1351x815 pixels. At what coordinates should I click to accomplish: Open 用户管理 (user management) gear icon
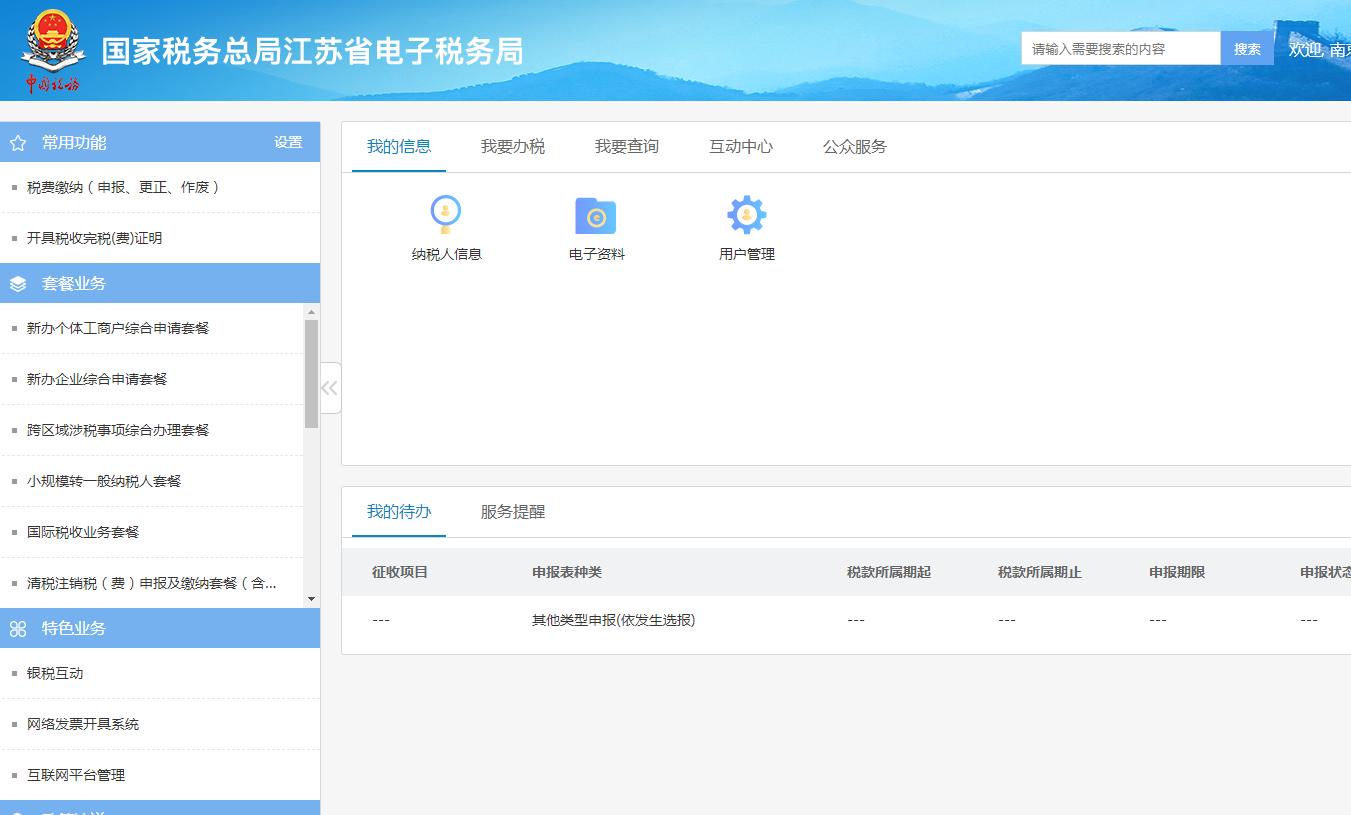click(x=745, y=226)
